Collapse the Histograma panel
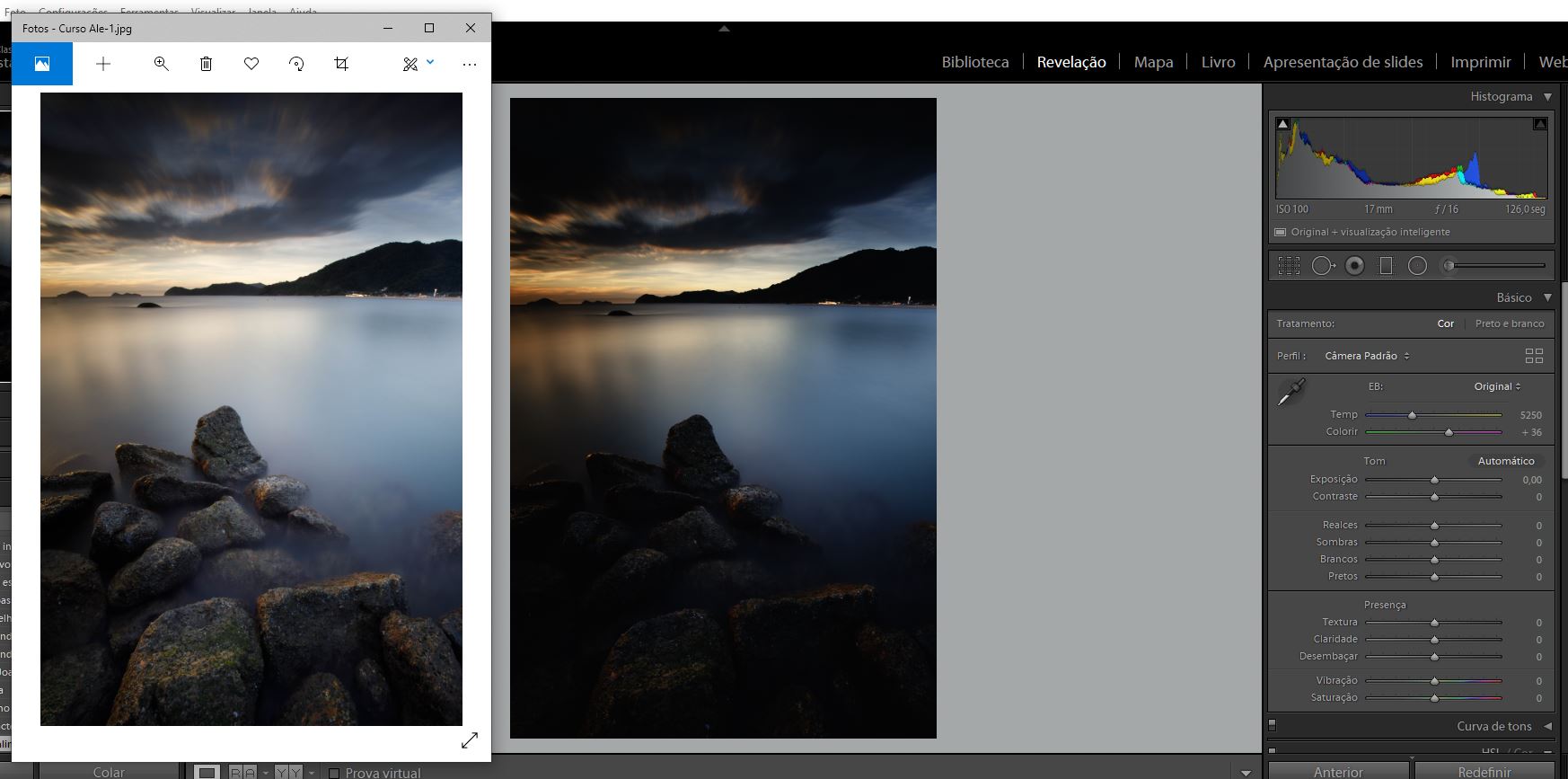 pos(1547,96)
